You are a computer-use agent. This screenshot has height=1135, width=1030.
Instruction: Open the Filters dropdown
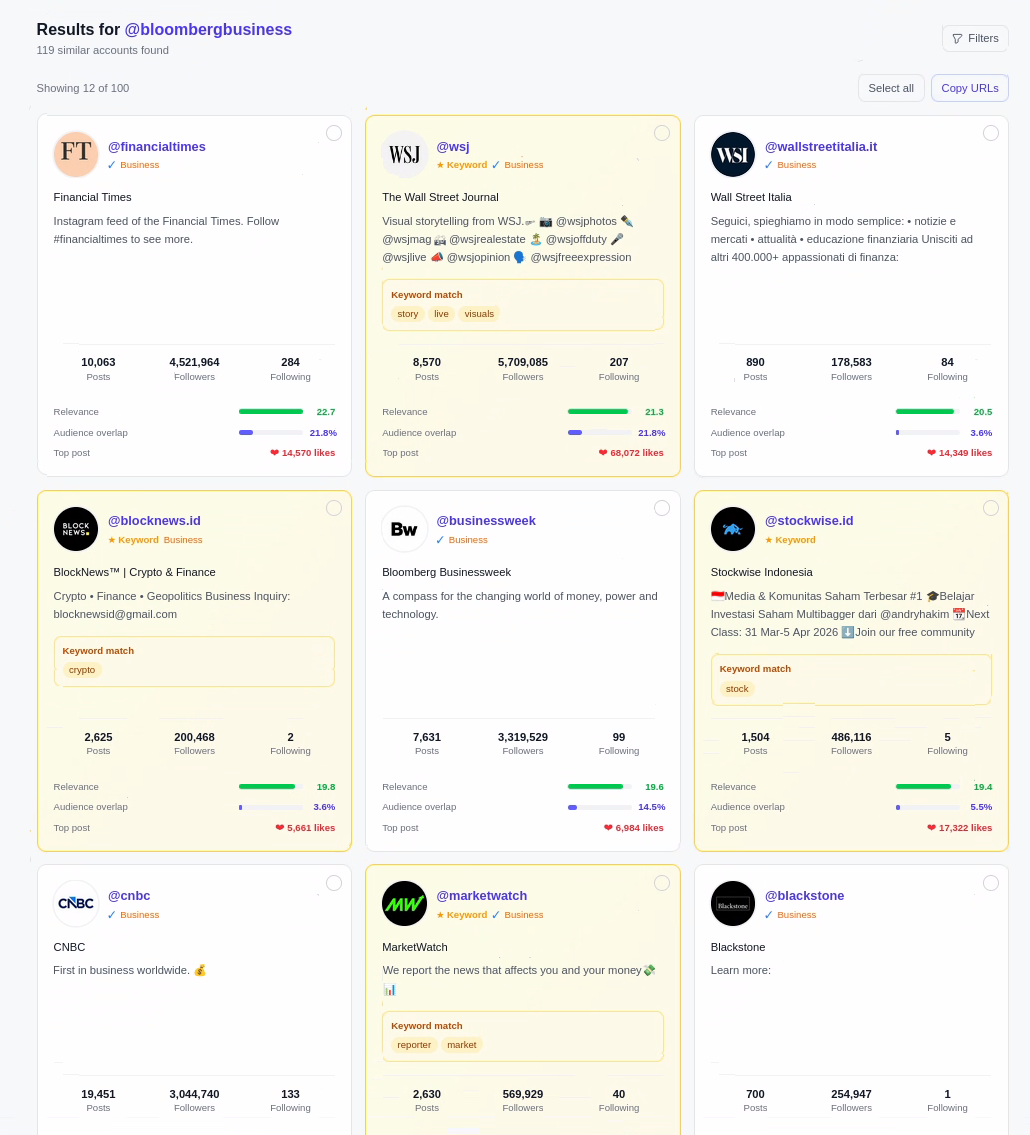975,38
